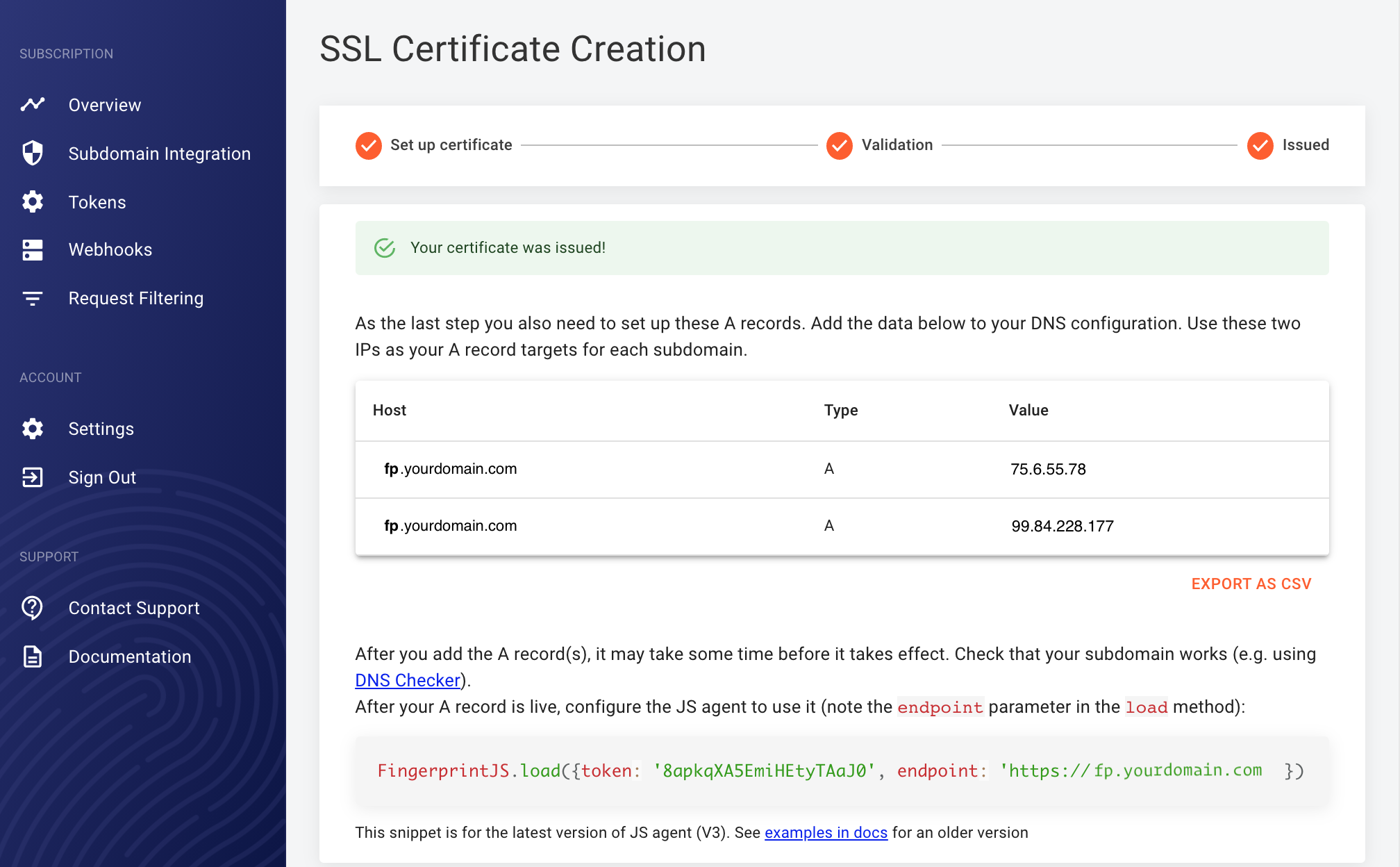The width and height of the screenshot is (1400, 867).
Task: Open Documentation from sidebar
Action: point(130,657)
